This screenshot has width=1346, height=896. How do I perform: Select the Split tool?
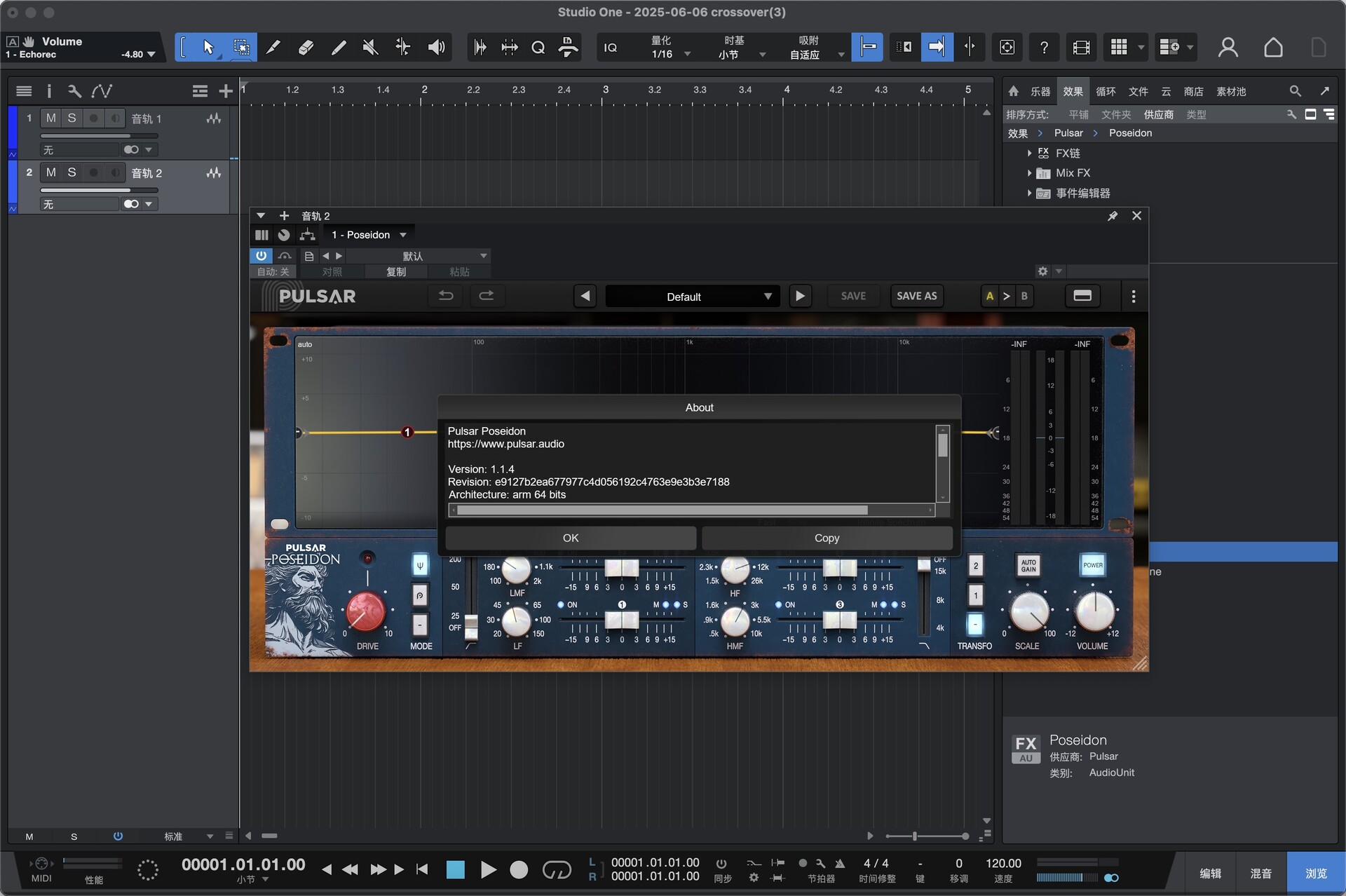pos(273,47)
